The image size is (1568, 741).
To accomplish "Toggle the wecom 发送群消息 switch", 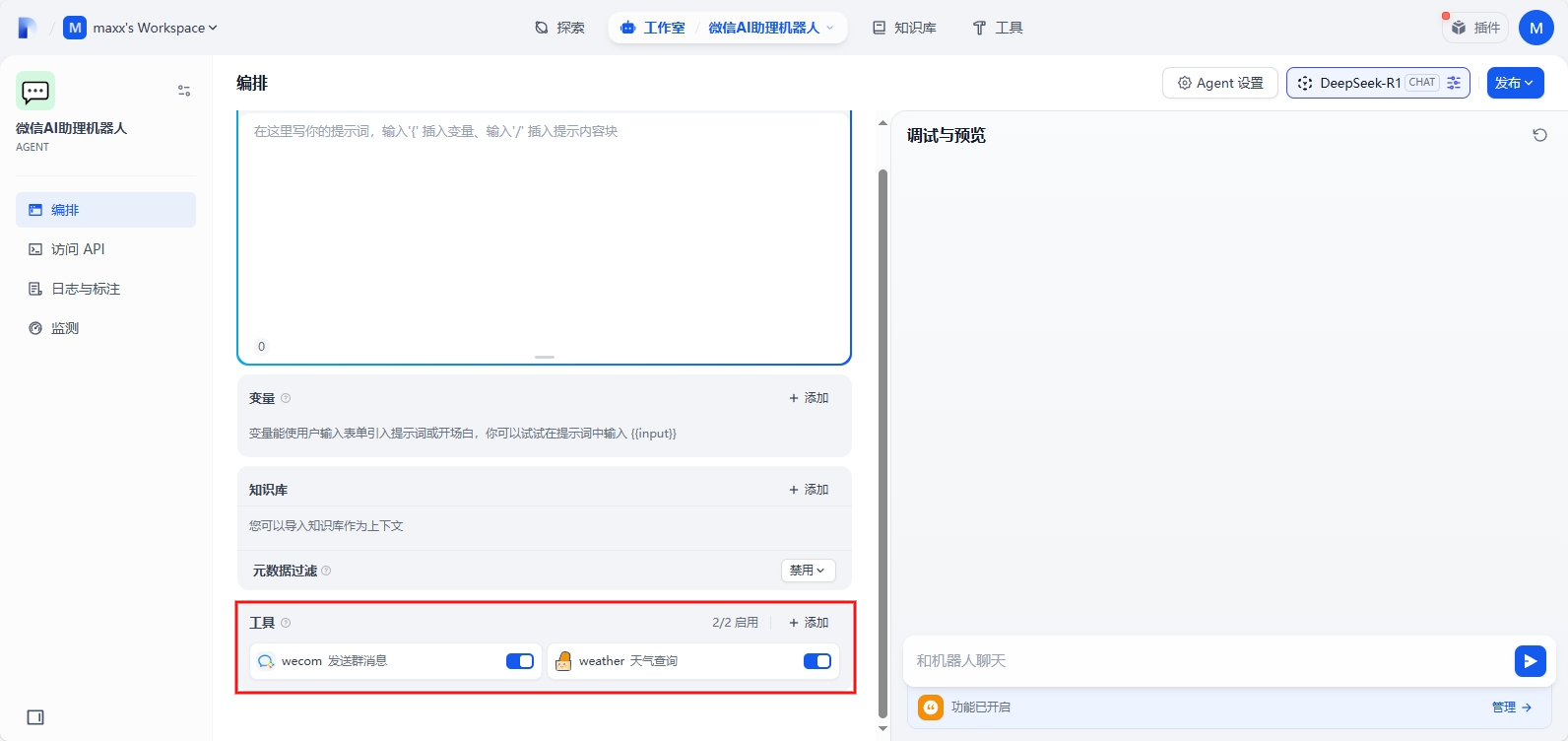I will [520, 661].
